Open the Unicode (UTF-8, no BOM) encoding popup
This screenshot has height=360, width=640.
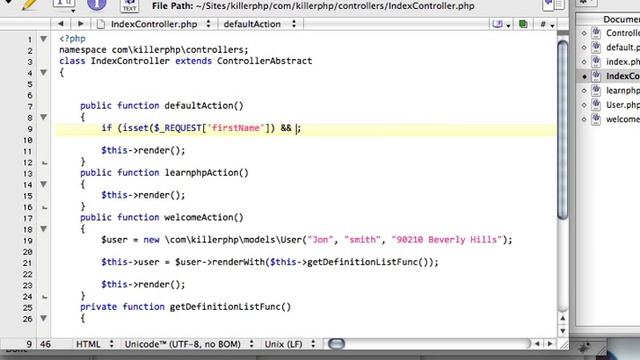[189, 344]
